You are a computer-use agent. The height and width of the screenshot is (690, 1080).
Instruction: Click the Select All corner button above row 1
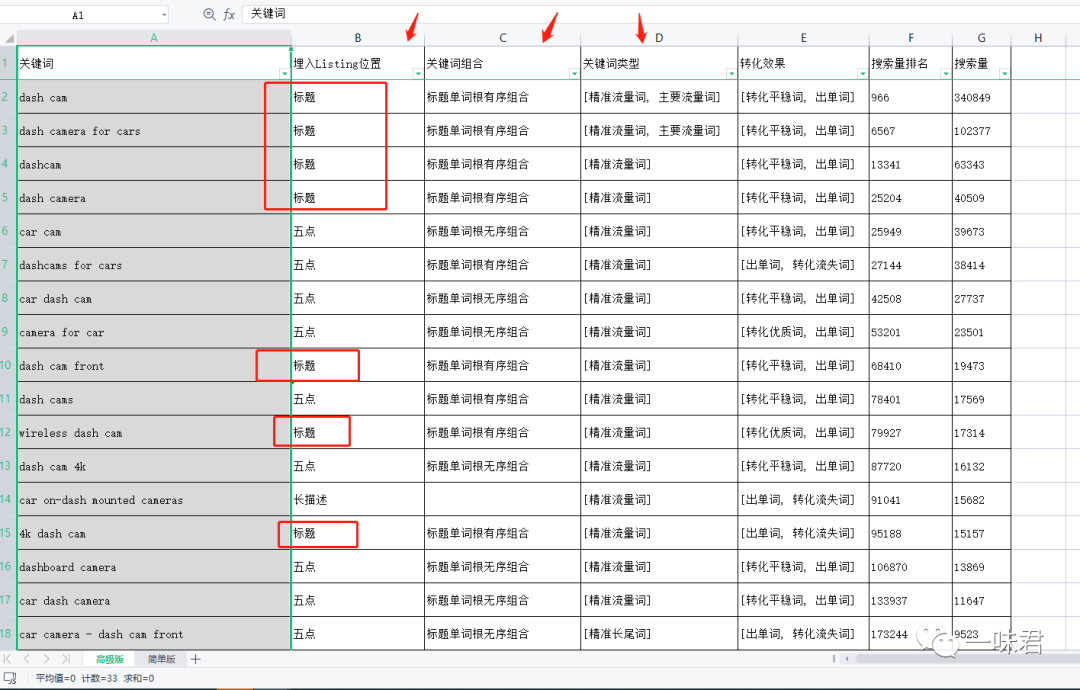(8, 37)
